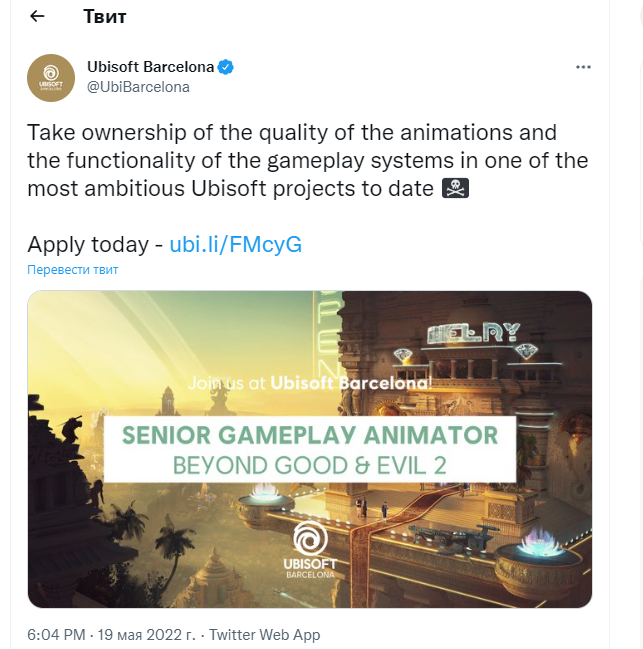Open the Ubisoft Barcelona display name

point(151,68)
